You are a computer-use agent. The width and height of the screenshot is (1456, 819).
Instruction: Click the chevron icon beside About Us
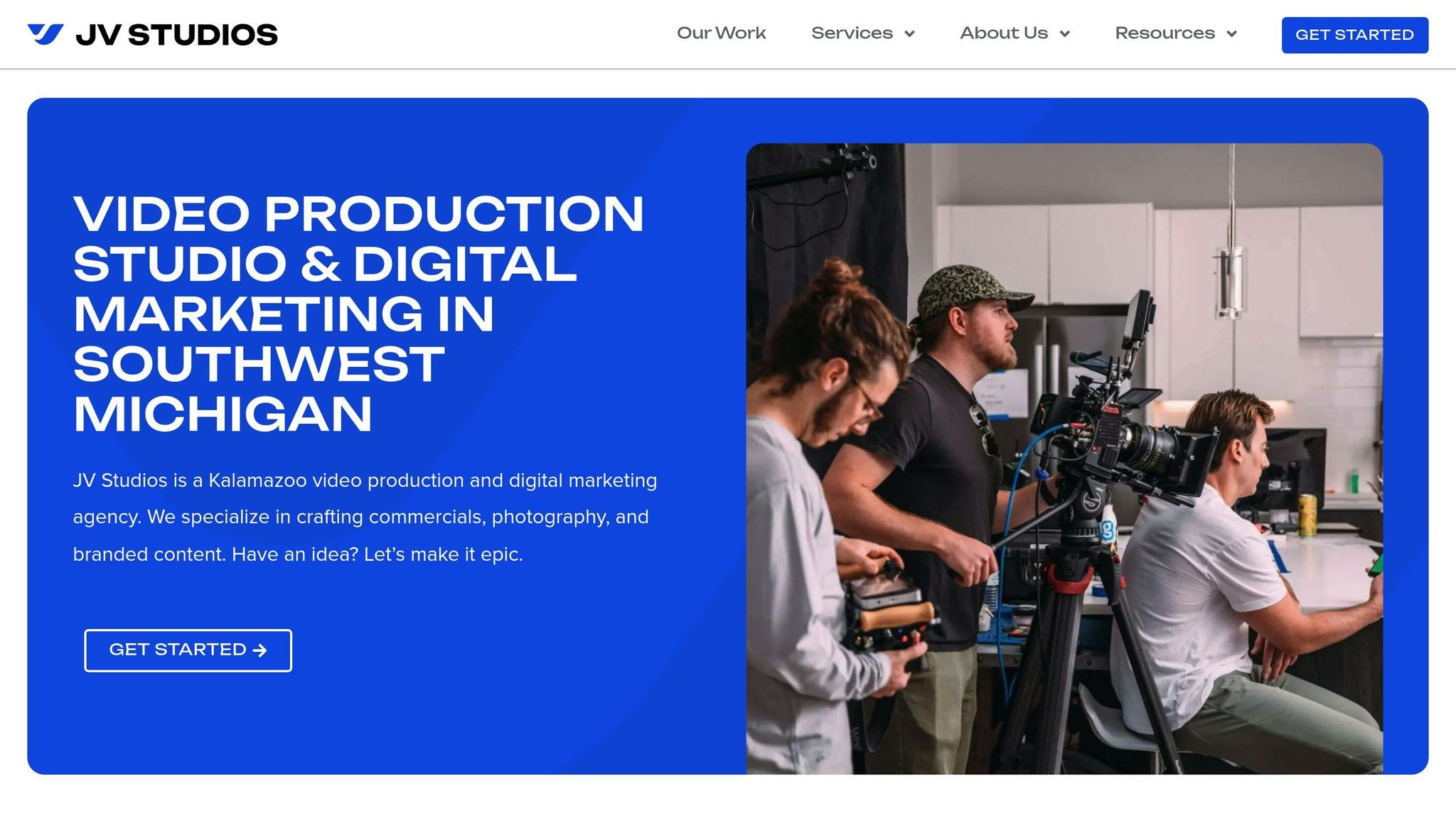[1064, 33]
